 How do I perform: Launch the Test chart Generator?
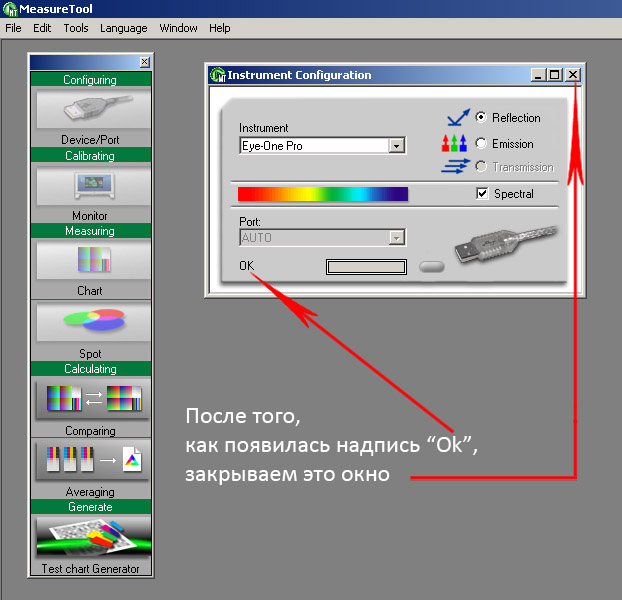click(93, 537)
